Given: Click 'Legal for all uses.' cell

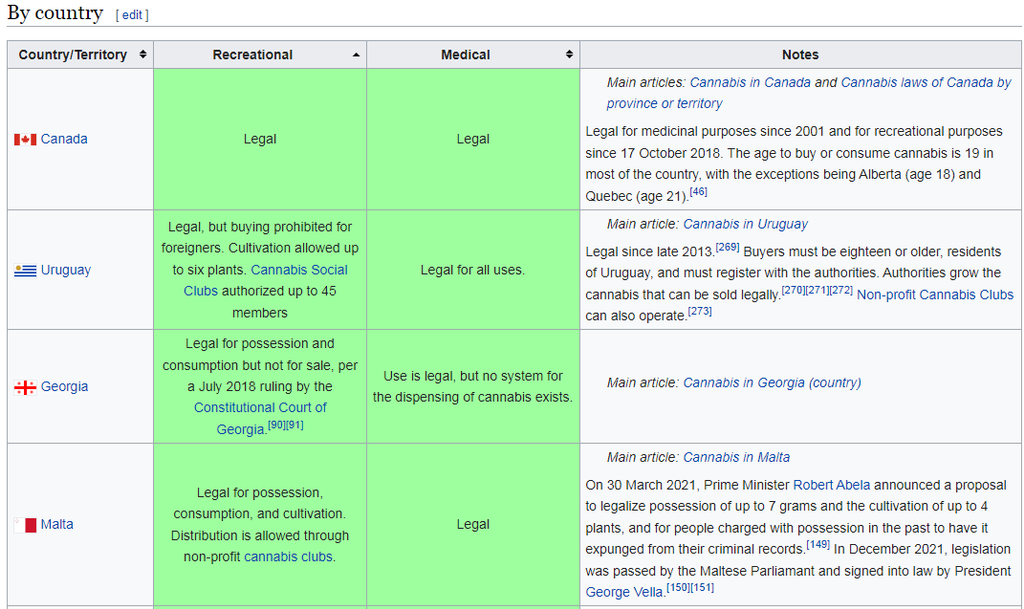Looking at the screenshot, I should tap(473, 270).
